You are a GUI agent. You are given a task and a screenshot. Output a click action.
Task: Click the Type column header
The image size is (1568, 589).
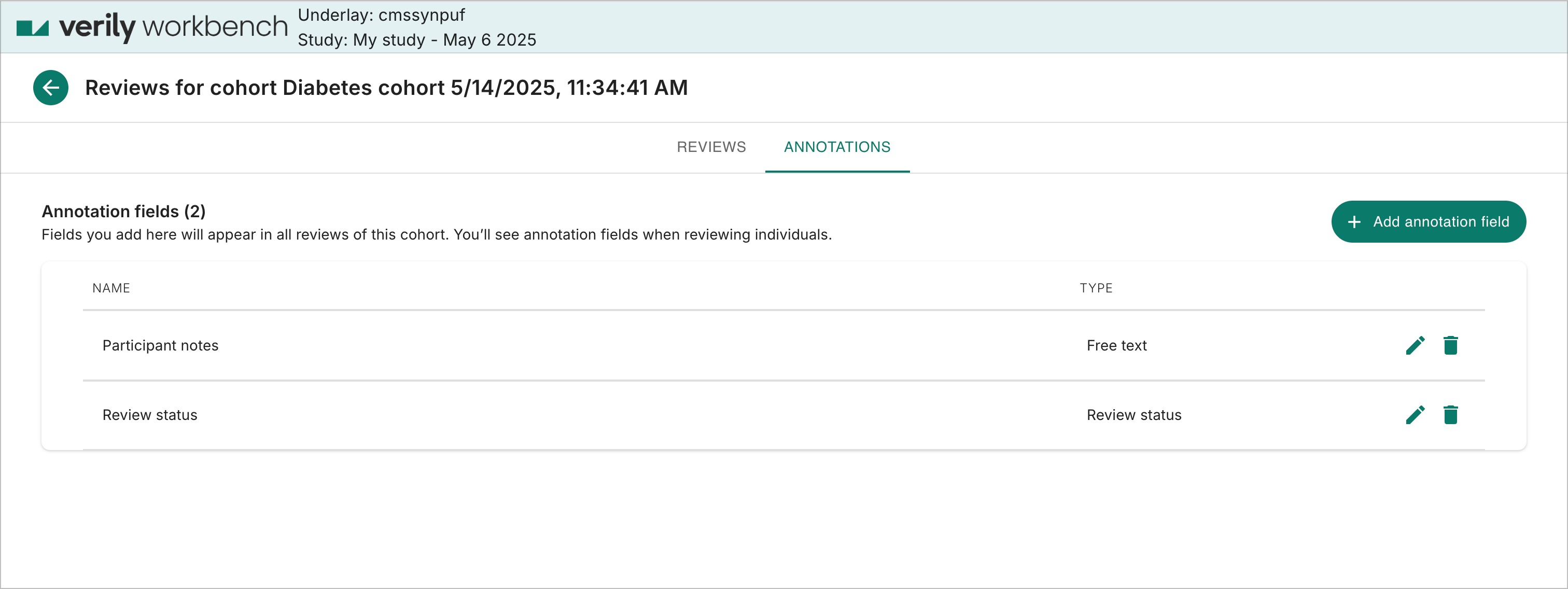[1096, 288]
